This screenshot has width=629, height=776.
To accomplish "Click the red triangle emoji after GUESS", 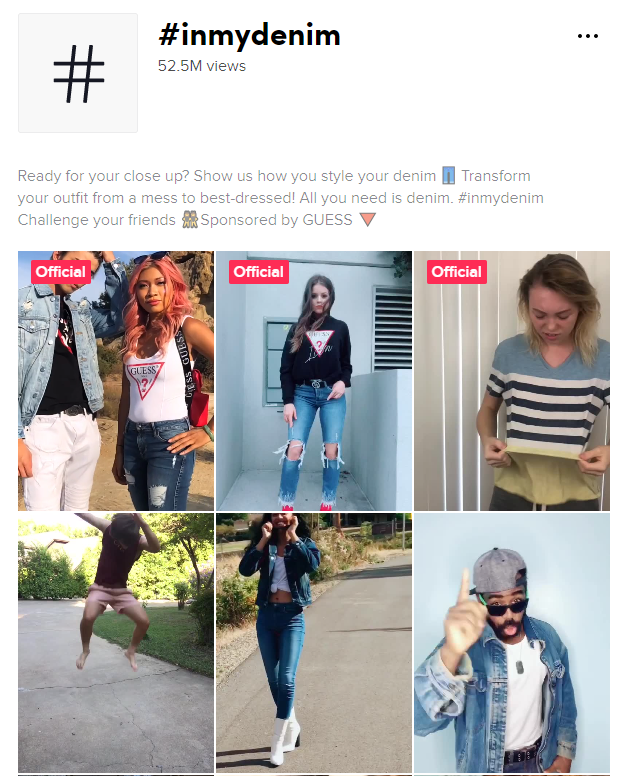I will (367, 219).
